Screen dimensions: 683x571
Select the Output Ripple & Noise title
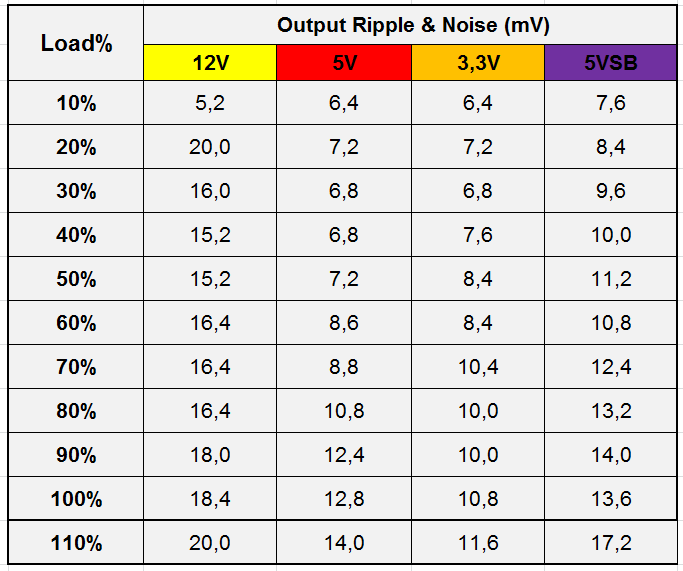(x=413, y=25)
